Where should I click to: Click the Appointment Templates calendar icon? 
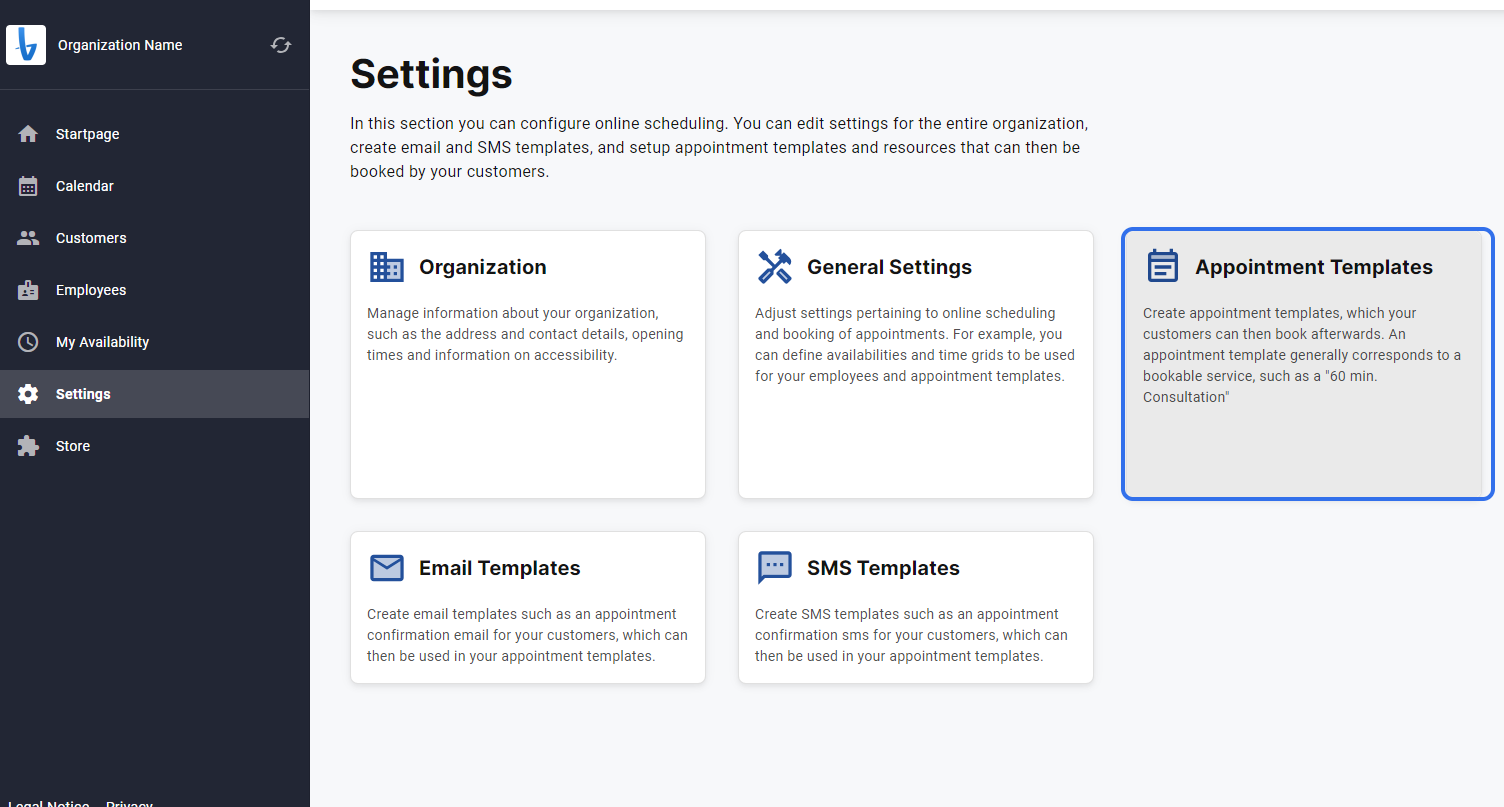pos(1163,267)
